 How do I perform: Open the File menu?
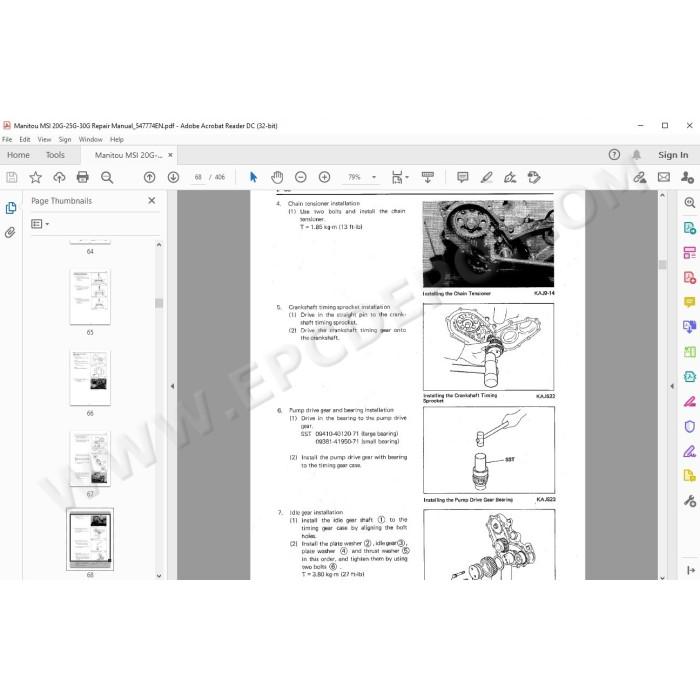(7, 139)
